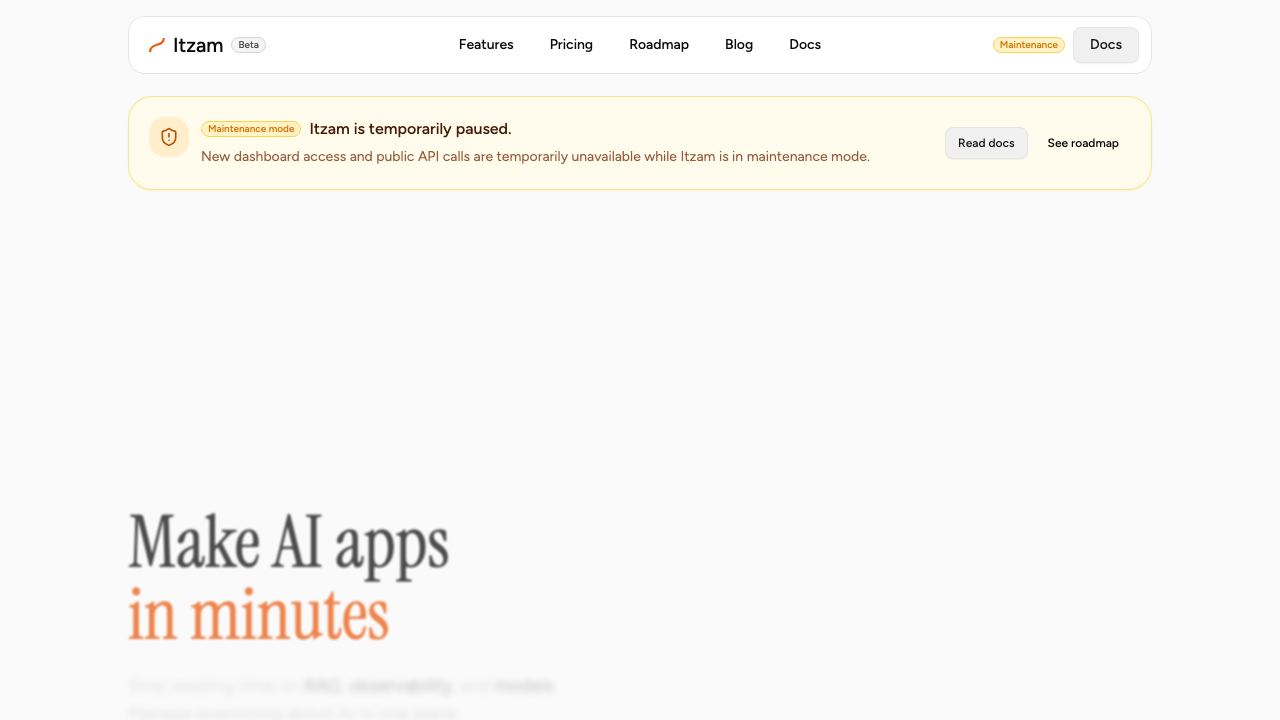Viewport: 1280px width, 720px height.
Task: Click the 'New dashboard access' description text
Action: pos(535,157)
